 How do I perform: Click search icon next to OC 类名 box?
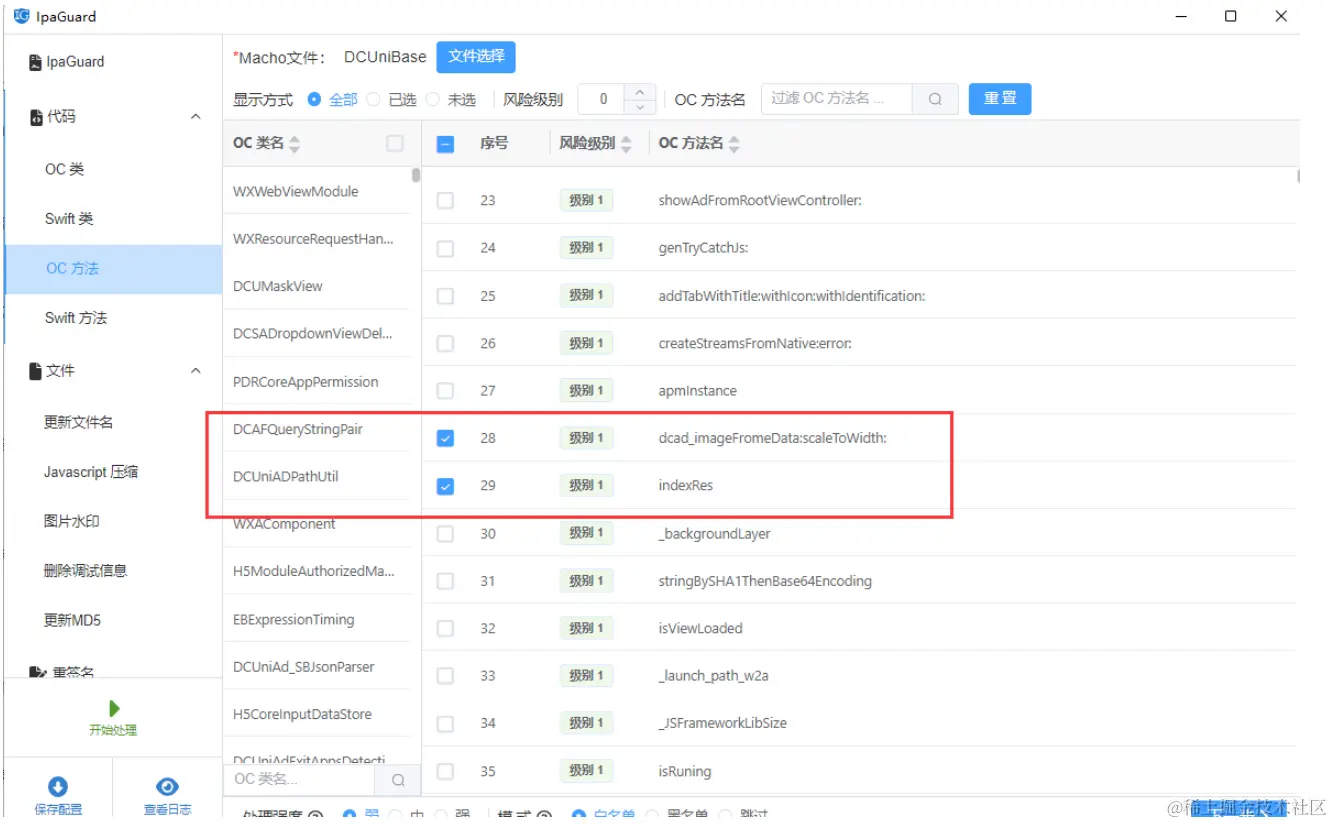398,780
